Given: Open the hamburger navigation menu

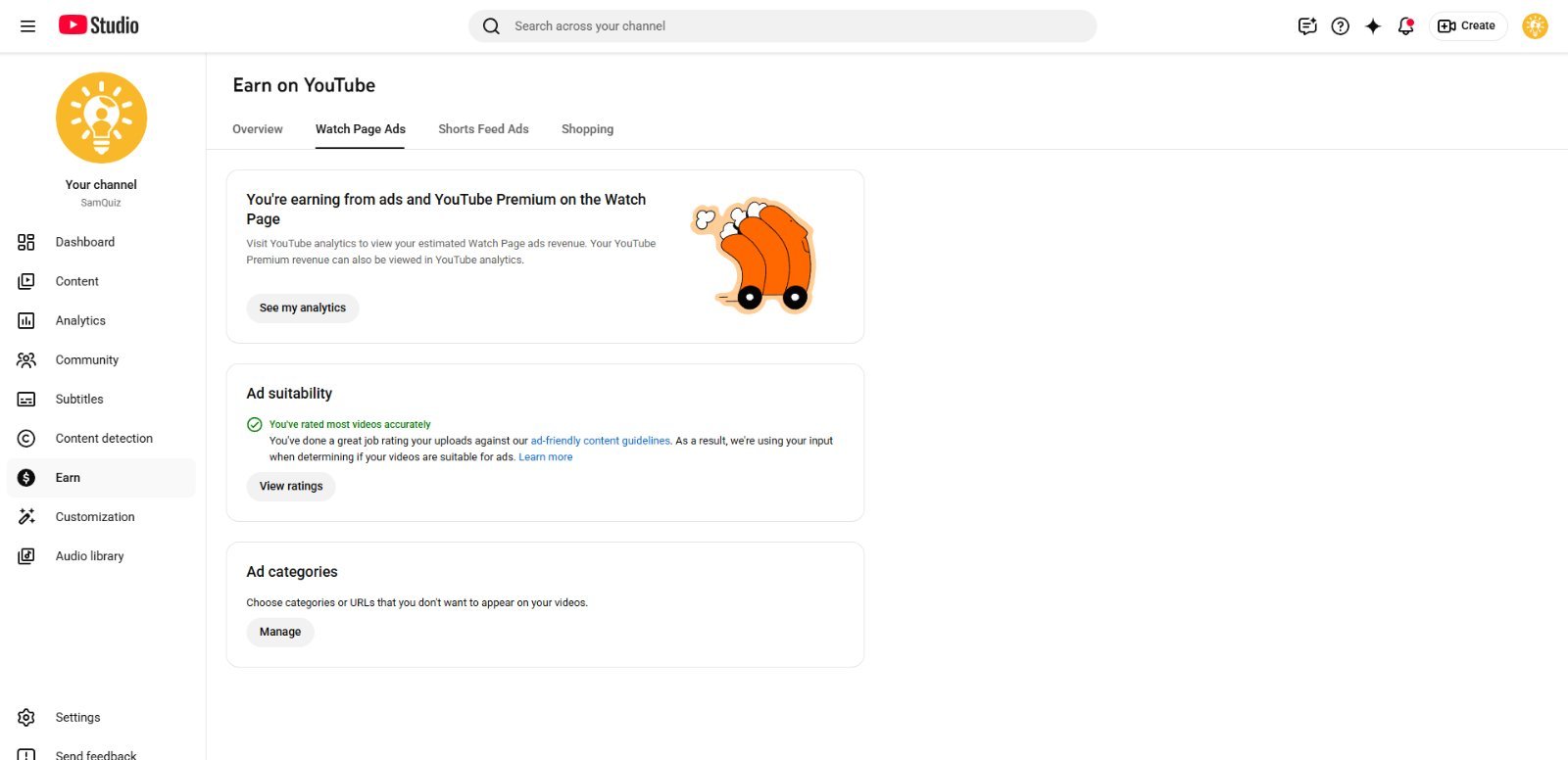Looking at the screenshot, I should (27, 26).
